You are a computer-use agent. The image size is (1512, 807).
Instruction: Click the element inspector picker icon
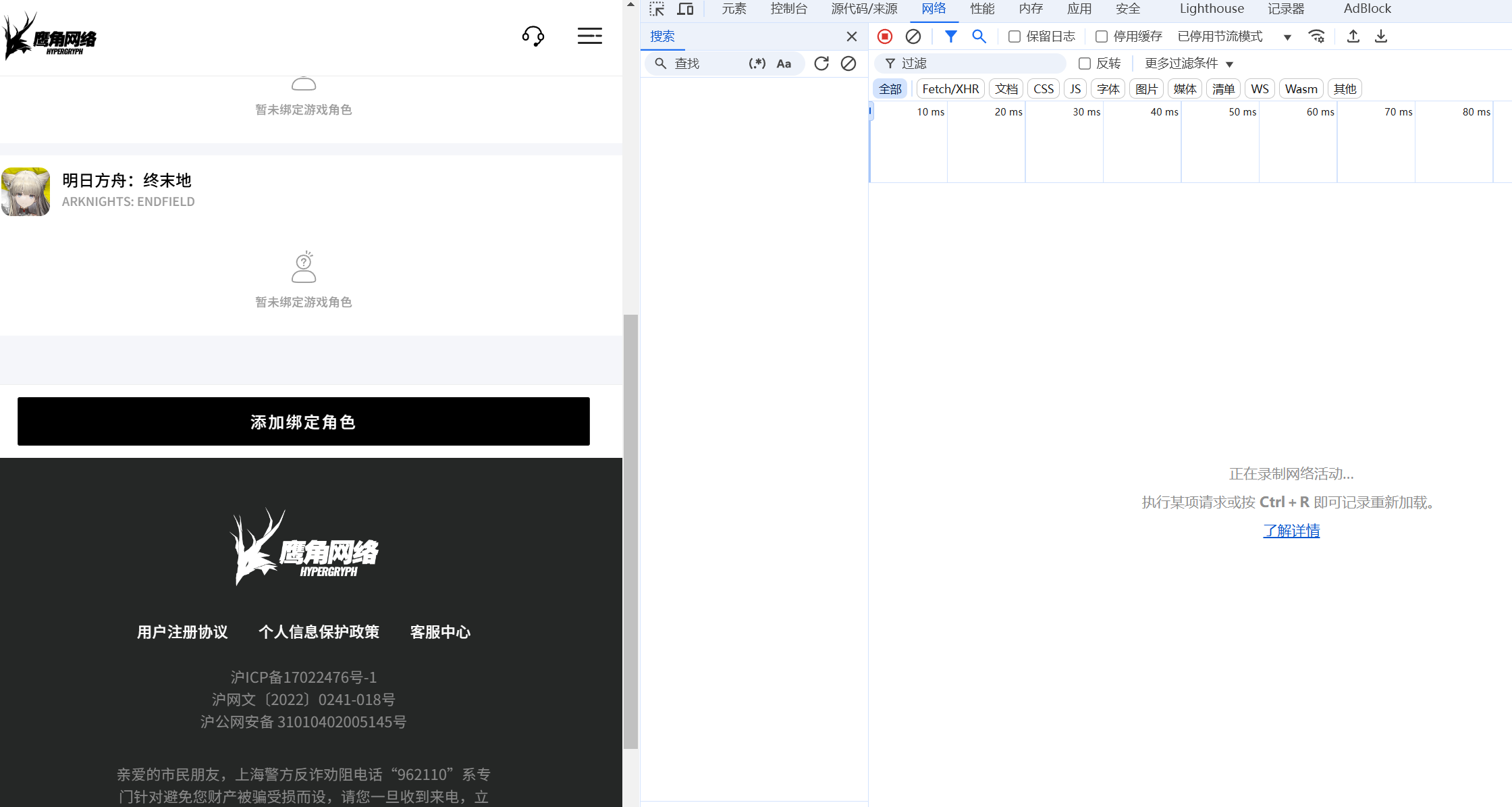point(657,9)
